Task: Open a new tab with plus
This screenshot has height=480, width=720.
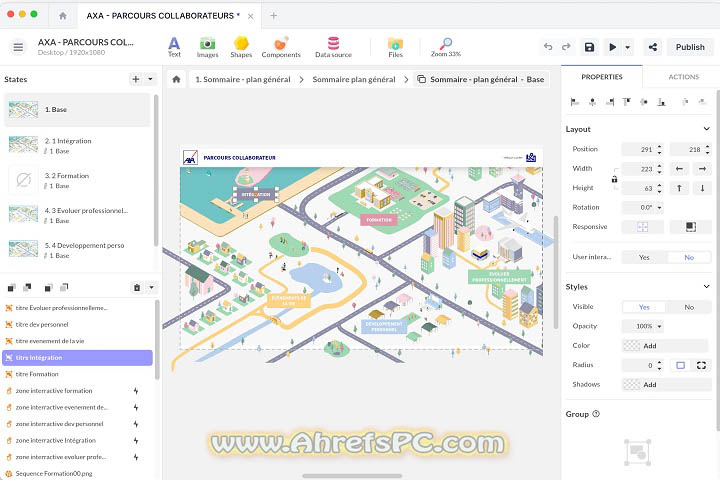Action: pos(274,16)
